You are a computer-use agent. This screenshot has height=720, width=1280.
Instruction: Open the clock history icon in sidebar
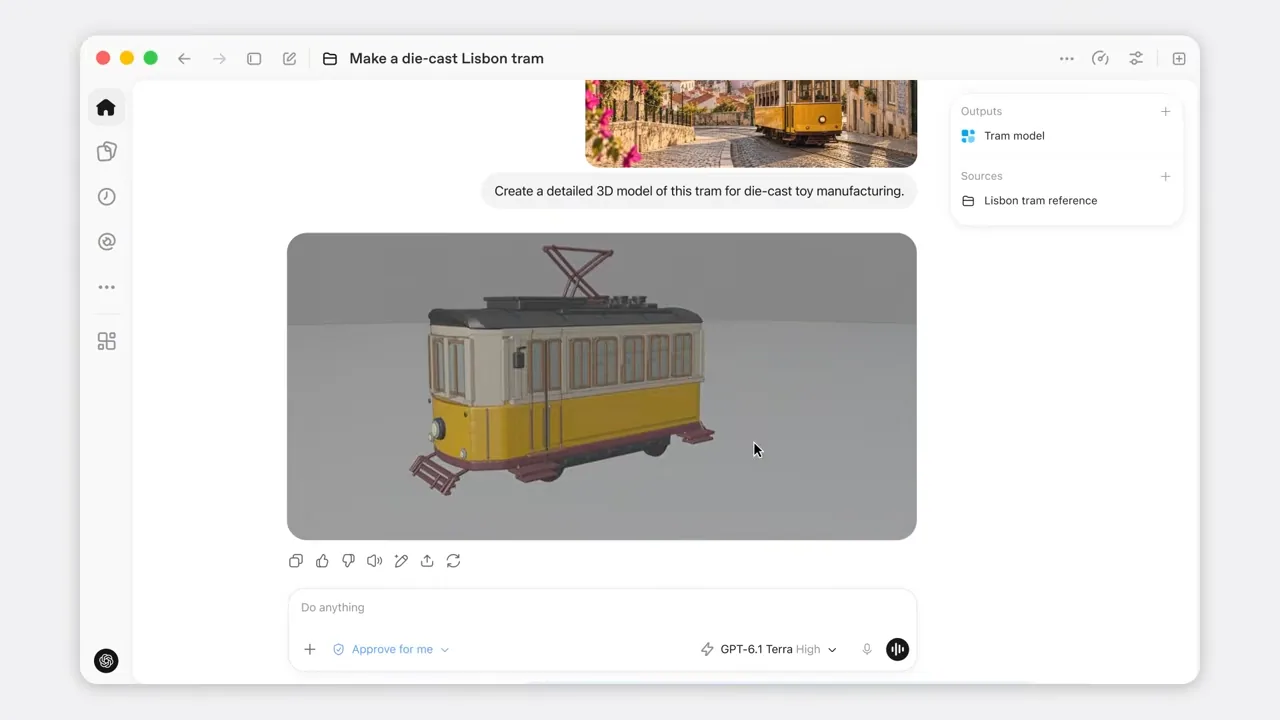pos(106,197)
